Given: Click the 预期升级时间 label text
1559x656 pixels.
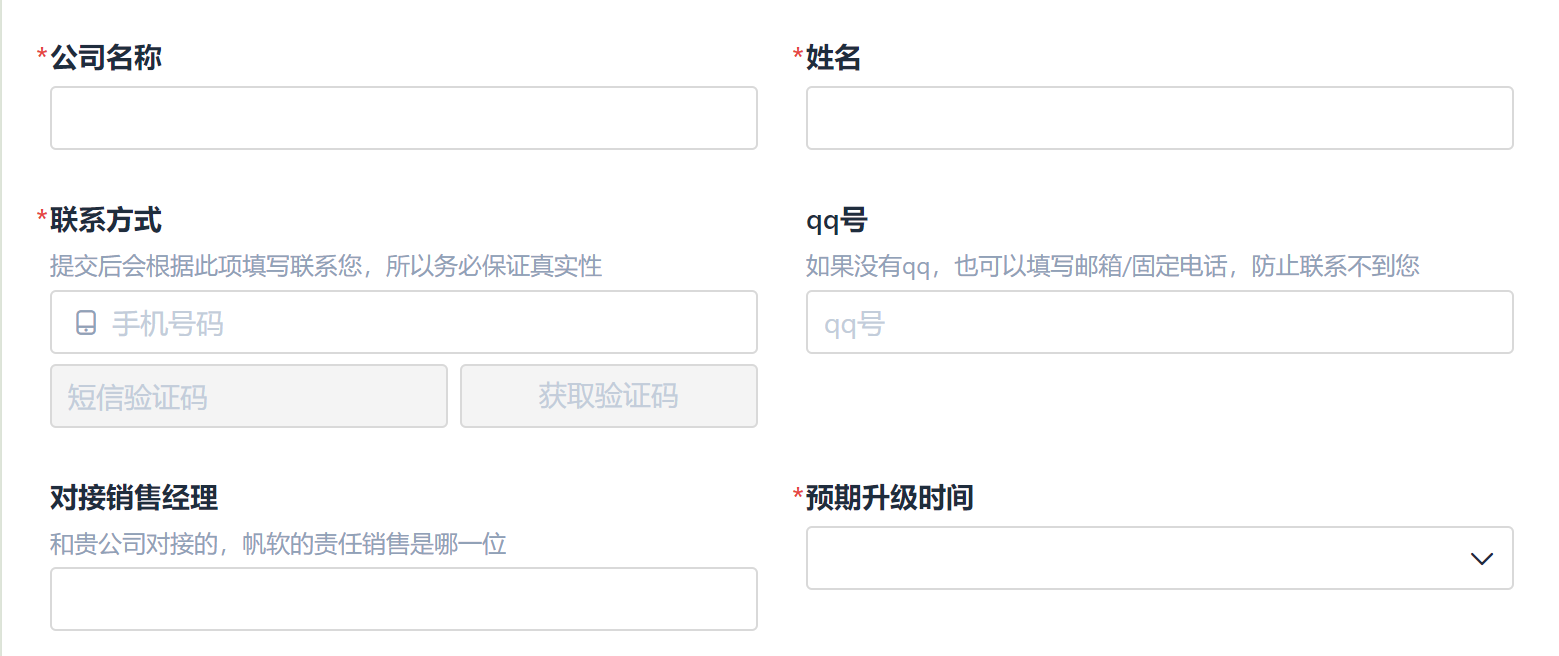Looking at the screenshot, I should (889, 497).
